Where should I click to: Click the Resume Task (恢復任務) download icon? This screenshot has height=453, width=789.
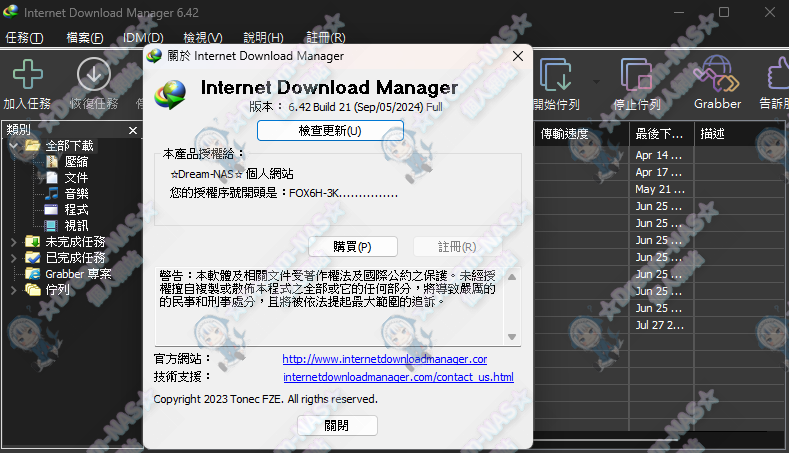click(x=94, y=74)
